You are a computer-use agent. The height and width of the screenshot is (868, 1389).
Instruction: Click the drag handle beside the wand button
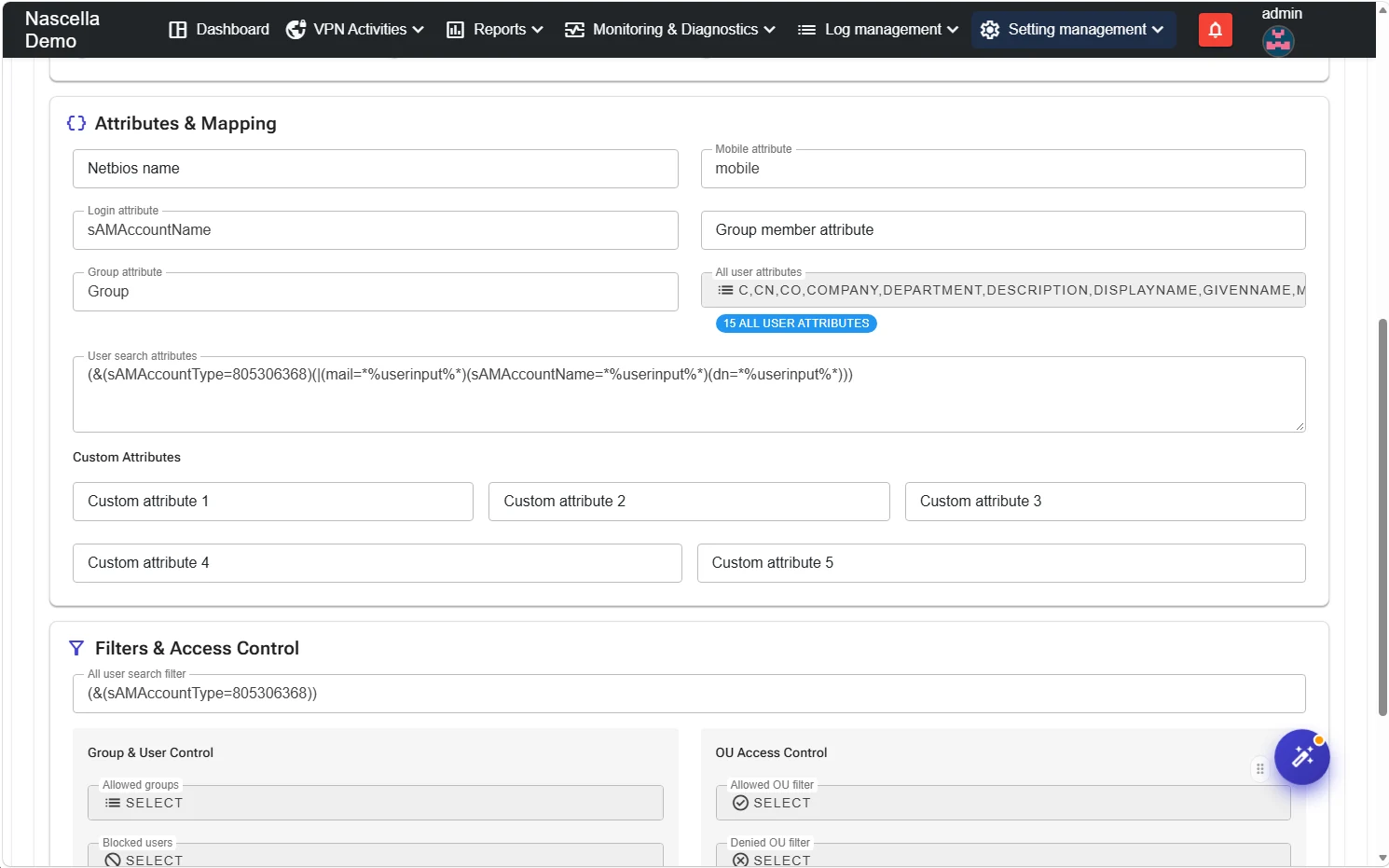point(1259,769)
